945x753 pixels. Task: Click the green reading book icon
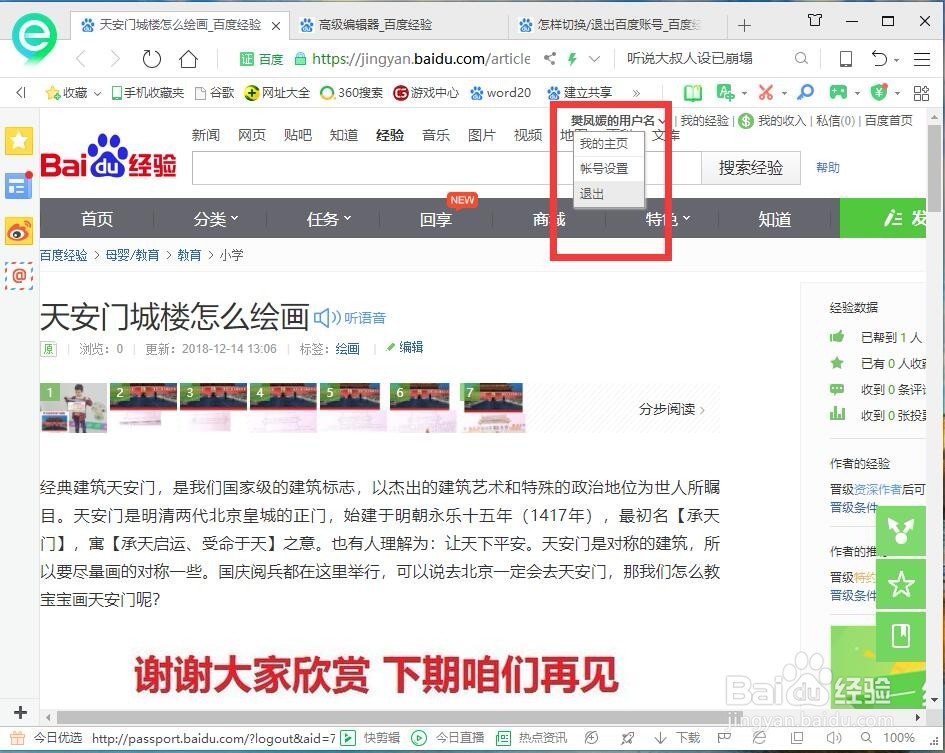[693, 93]
